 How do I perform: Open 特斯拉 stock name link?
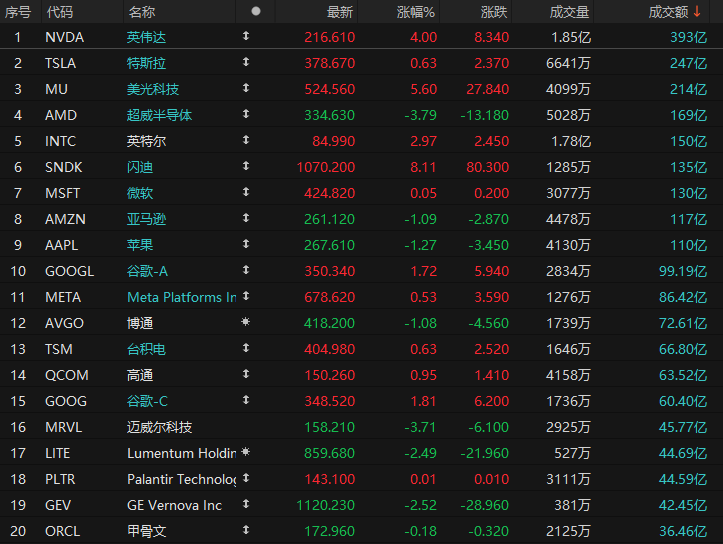[x=146, y=63]
